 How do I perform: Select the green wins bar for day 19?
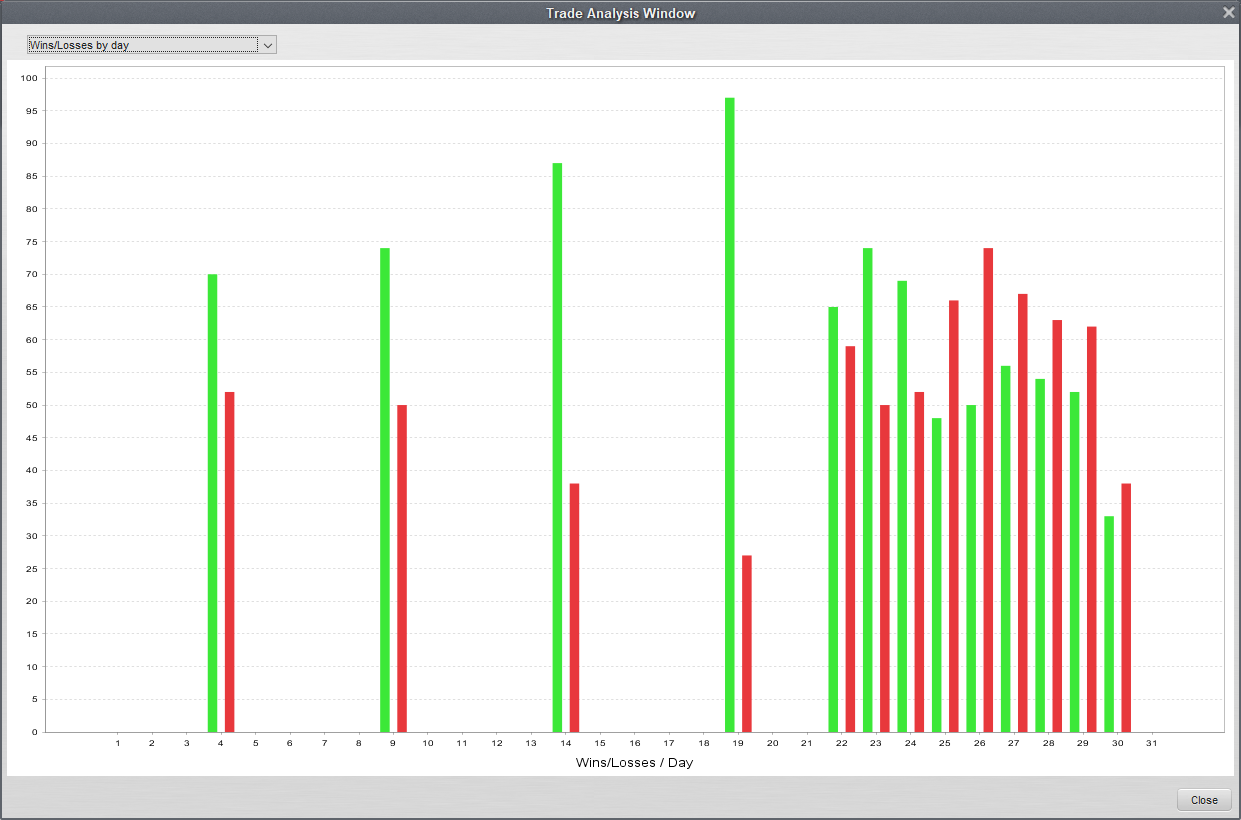[x=730, y=414]
